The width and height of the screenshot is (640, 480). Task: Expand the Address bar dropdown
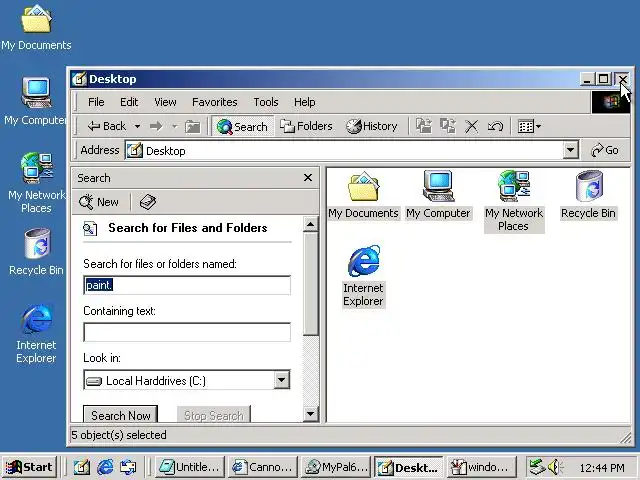[571, 150]
